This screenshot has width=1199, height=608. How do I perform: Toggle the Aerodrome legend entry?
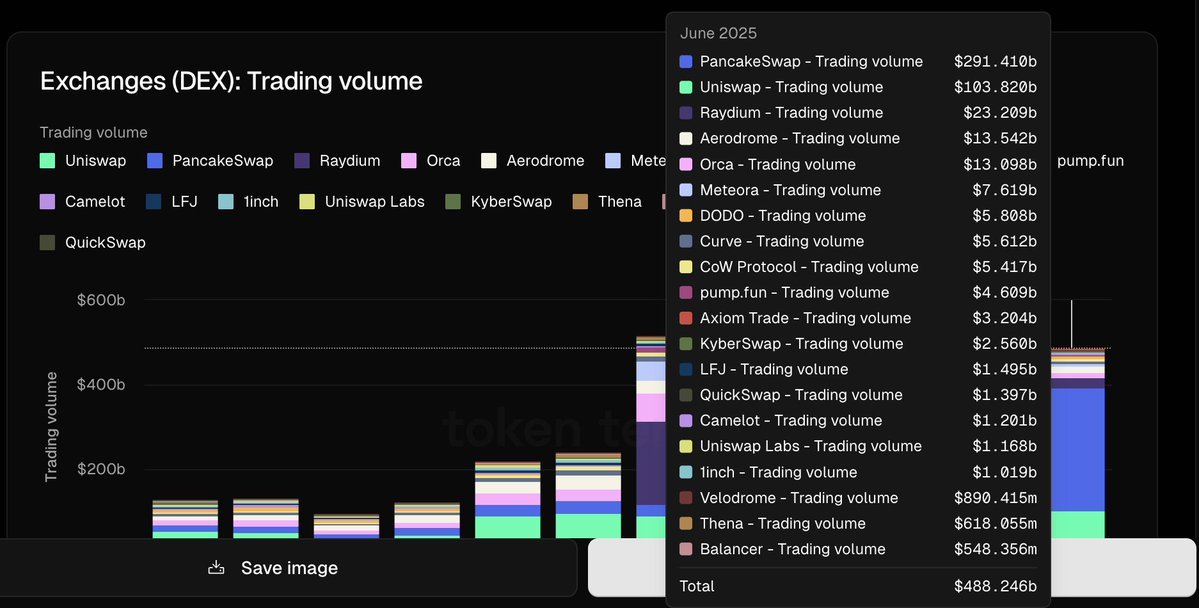click(532, 161)
